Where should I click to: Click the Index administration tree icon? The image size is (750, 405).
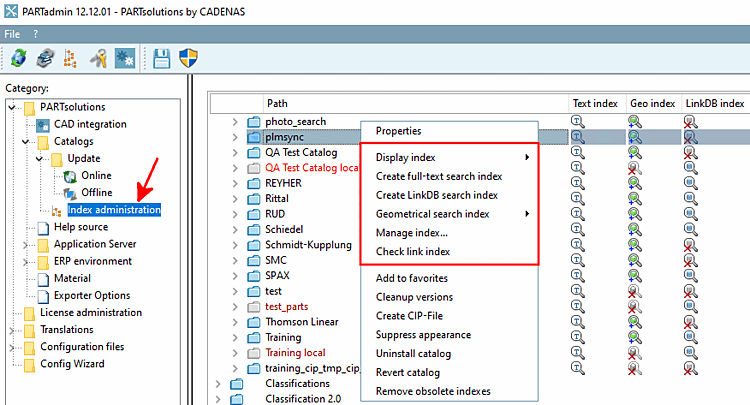57,211
